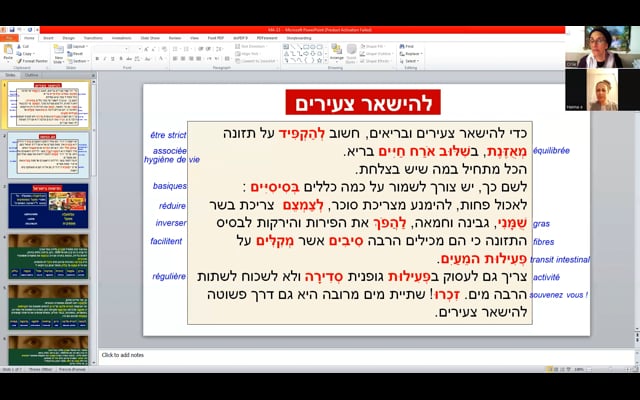Click the Copy command
This screenshot has width=640, height=400.
[24, 53]
